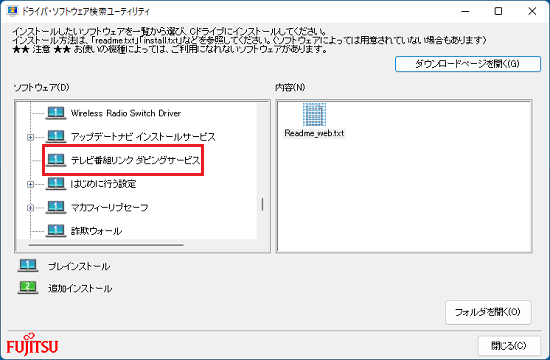Click the マカフィーリブセーフ laptop icon
The width and height of the screenshot is (550, 360).
pos(56,207)
